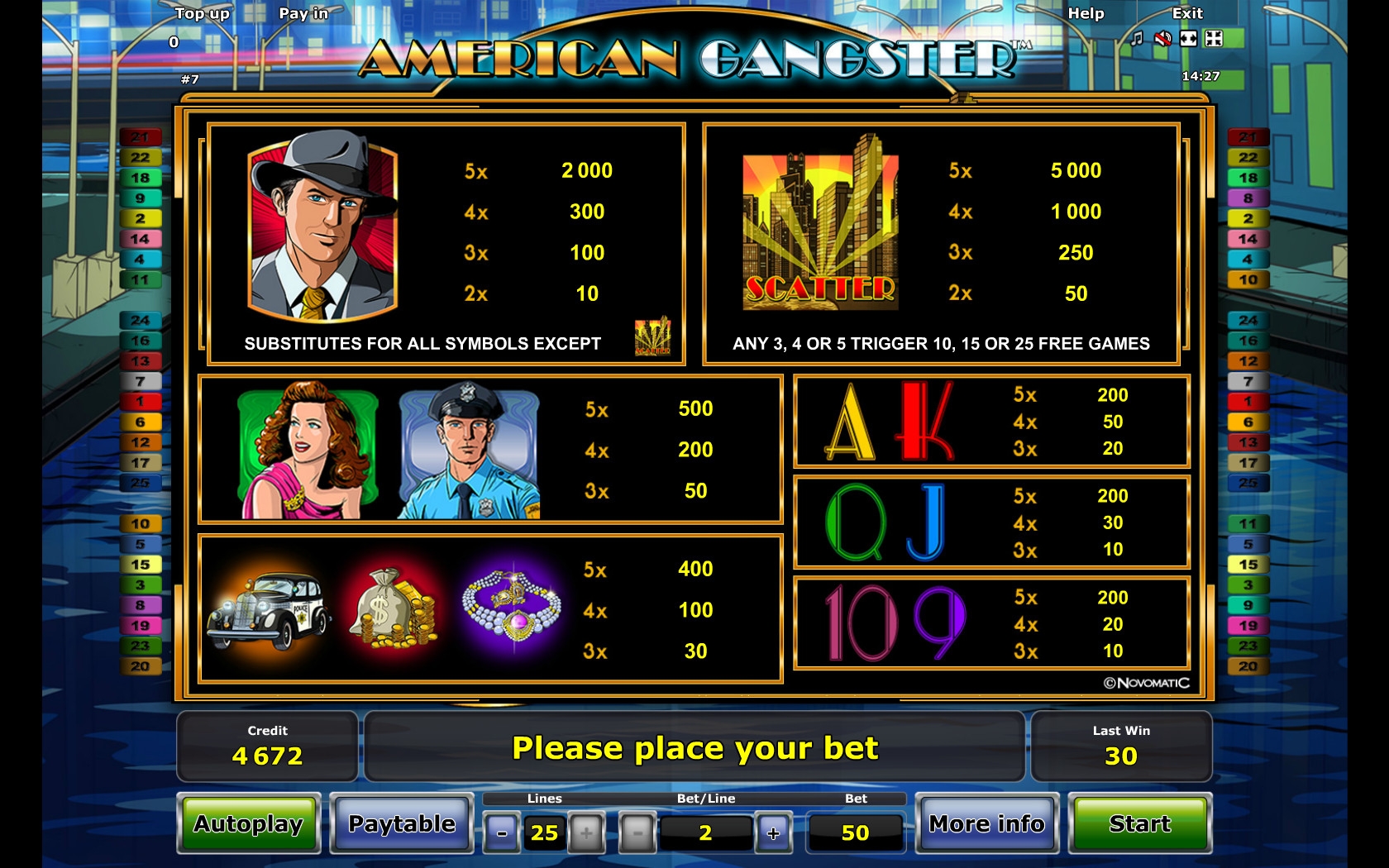
Task: Click Exit at the top
Action: tap(1187, 13)
